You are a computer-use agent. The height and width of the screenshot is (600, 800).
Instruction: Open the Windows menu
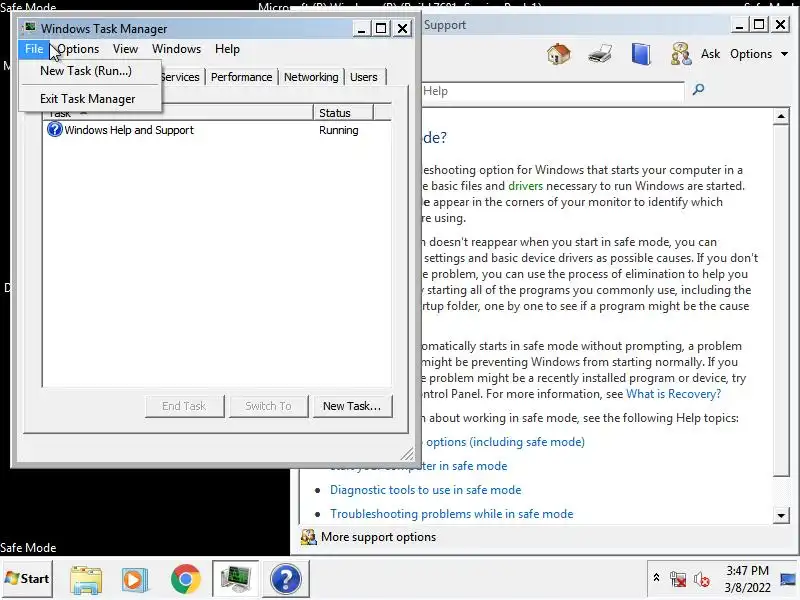point(177,49)
